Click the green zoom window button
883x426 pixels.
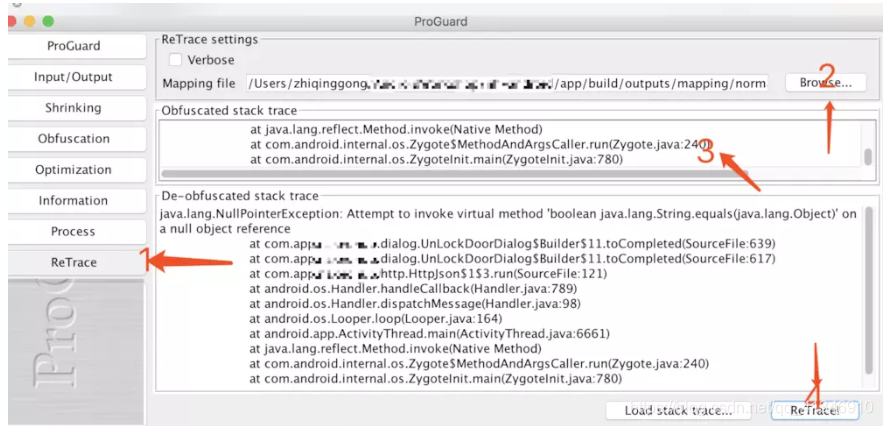click(x=48, y=21)
